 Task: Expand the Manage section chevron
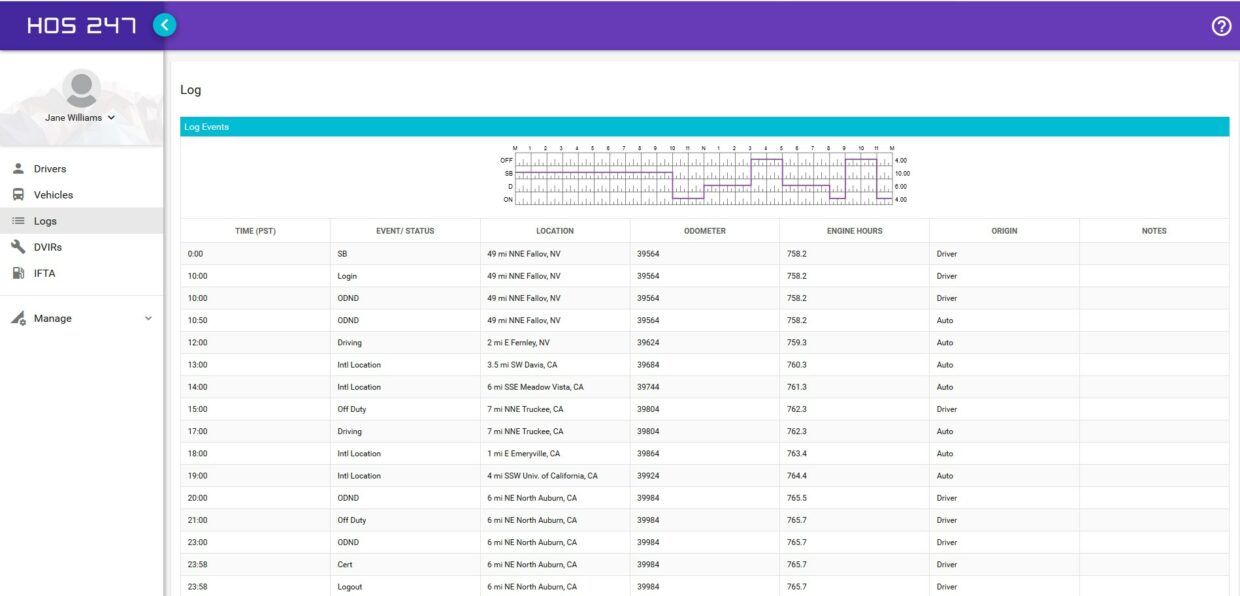pyautogui.click(x=148, y=318)
